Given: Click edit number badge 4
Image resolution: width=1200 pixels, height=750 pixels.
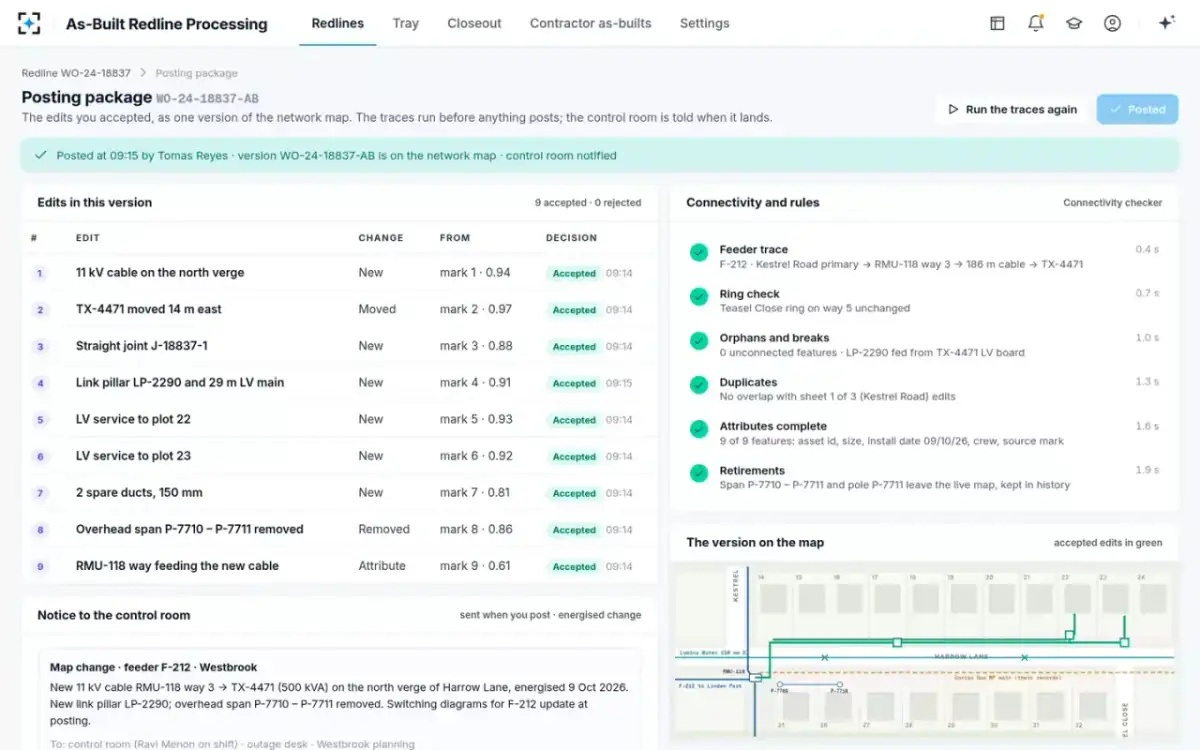Looking at the screenshot, I should pos(40,383).
